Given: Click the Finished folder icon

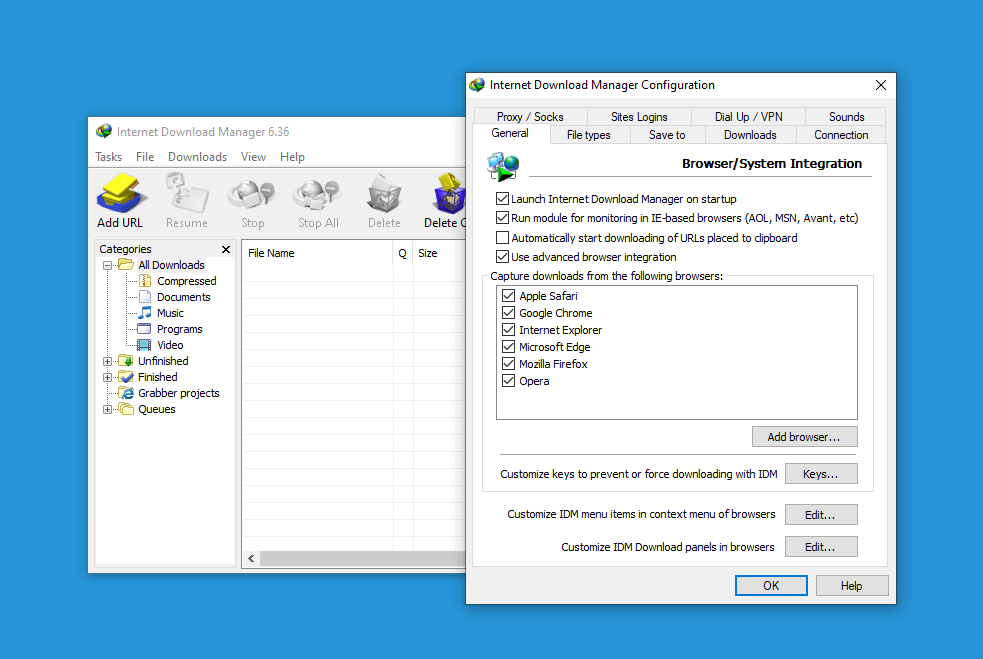Looking at the screenshot, I should coord(126,377).
